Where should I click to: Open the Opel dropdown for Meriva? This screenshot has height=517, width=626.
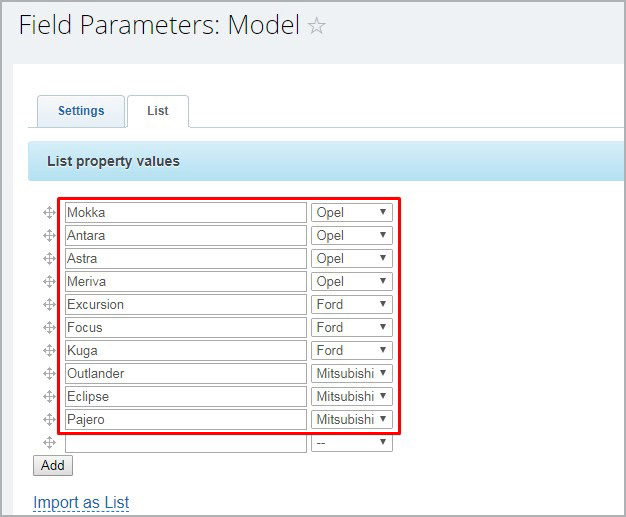pyautogui.click(x=352, y=281)
